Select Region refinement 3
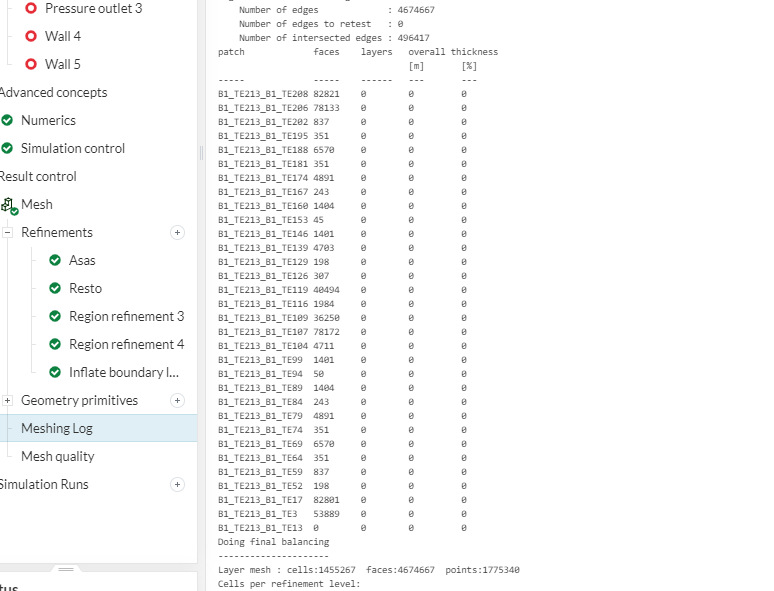The width and height of the screenshot is (774, 591). [x=126, y=316]
